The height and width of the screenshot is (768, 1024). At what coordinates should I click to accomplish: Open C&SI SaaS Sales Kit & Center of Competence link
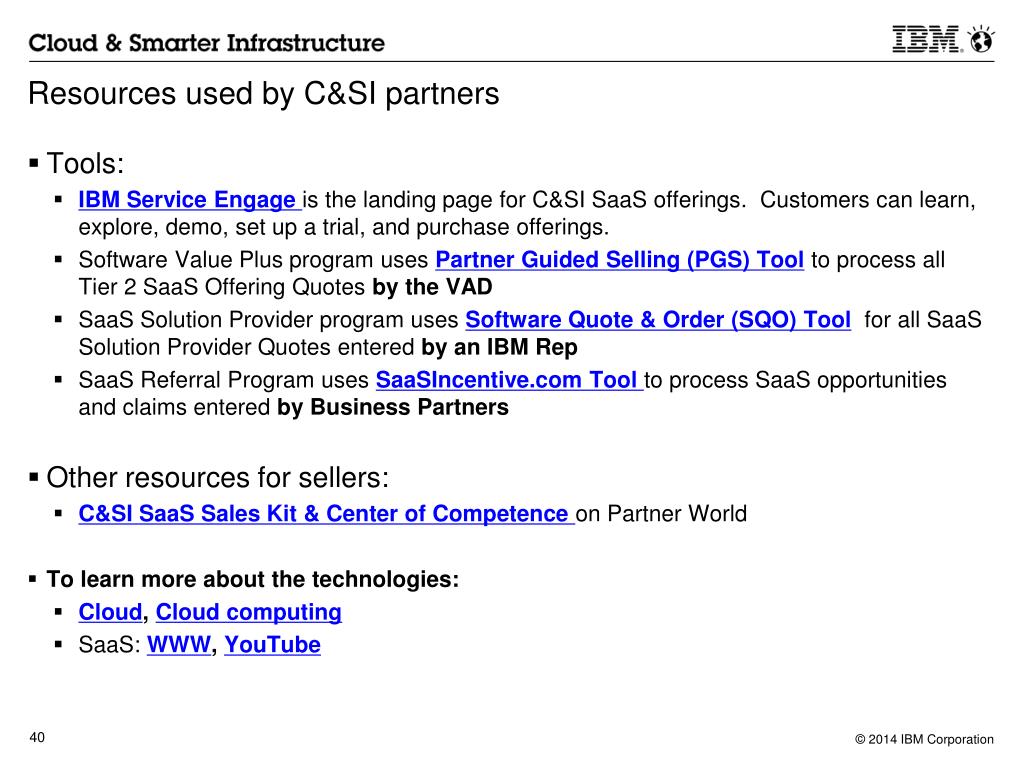(x=326, y=514)
